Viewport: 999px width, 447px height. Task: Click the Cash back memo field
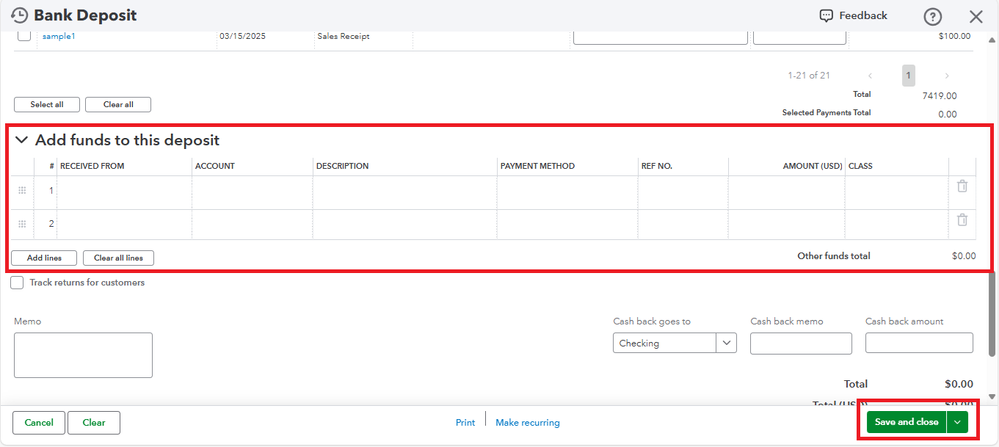tap(801, 343)
